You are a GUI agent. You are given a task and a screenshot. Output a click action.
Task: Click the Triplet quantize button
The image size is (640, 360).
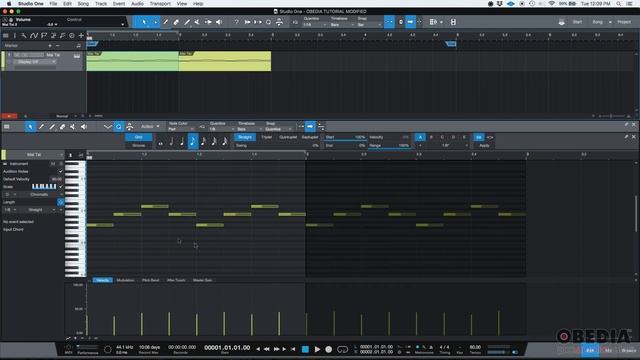coord(267,137)
